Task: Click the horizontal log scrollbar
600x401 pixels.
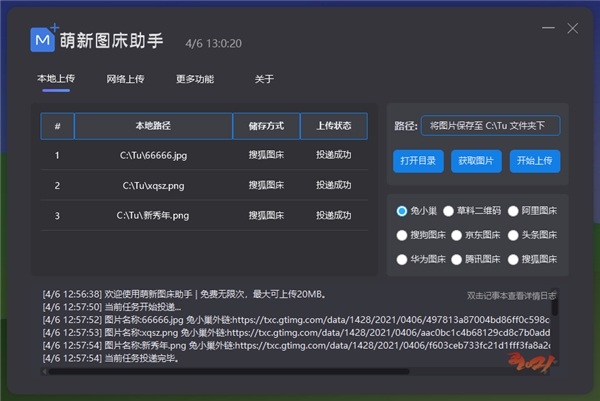Action: point(250,371)
